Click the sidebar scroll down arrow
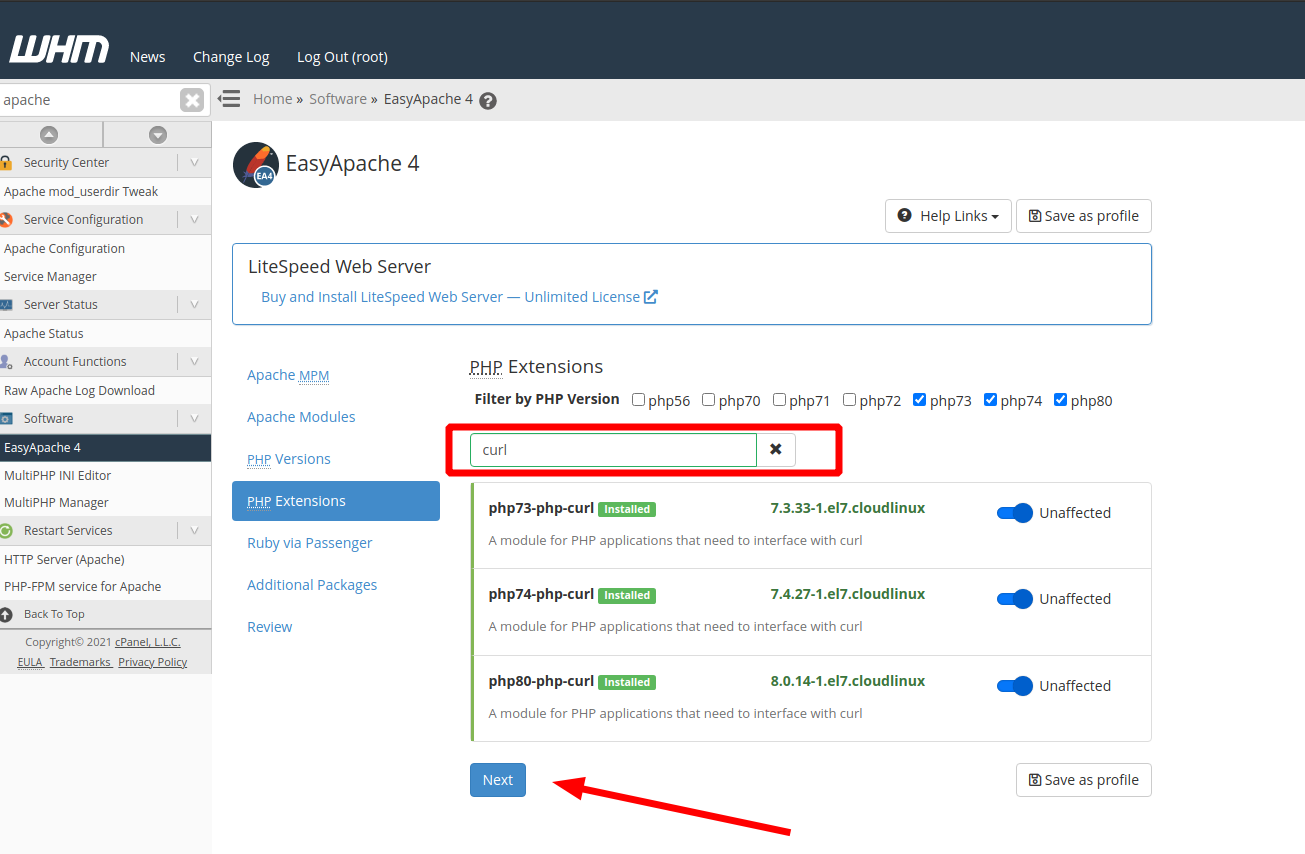The image size is (1305, 854). (x=157, y=135)
